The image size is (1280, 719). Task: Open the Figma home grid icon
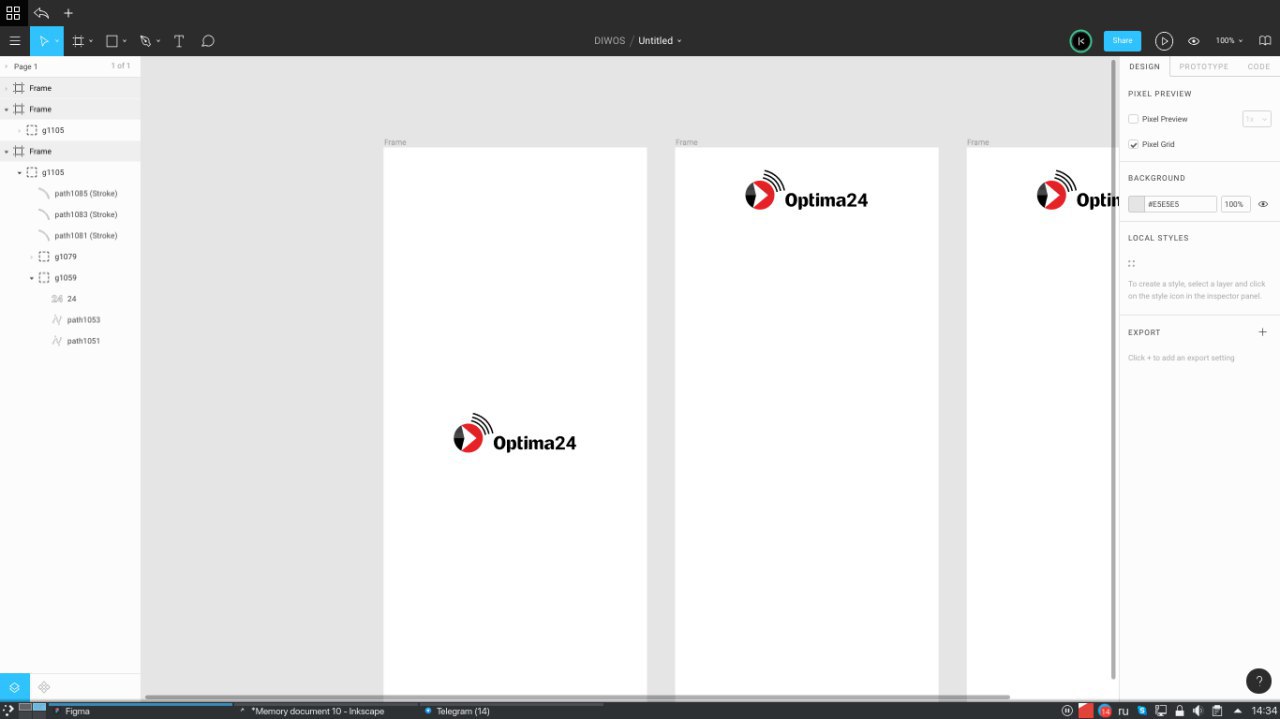coord(13,13)
